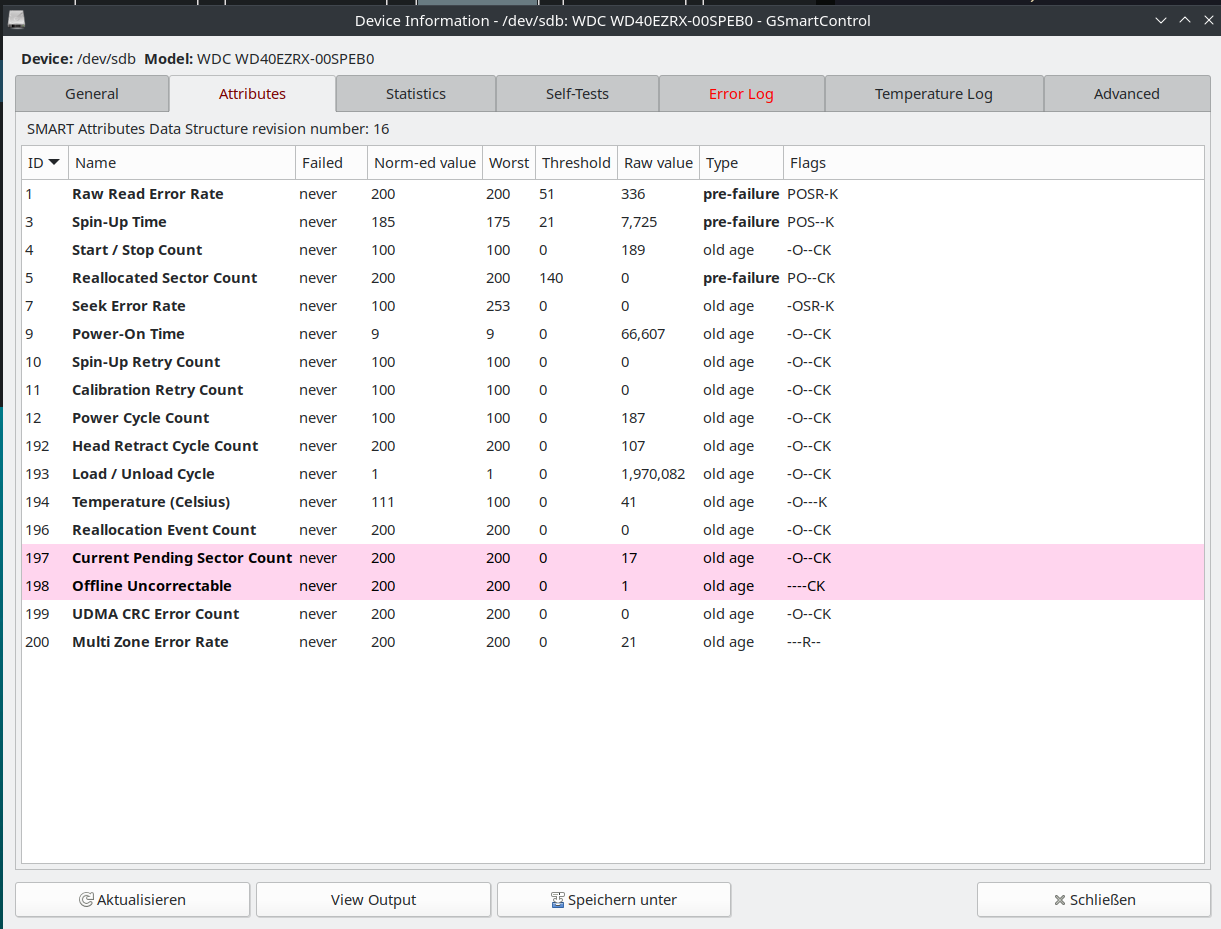Sort by the Name column header

click(181, 163)
